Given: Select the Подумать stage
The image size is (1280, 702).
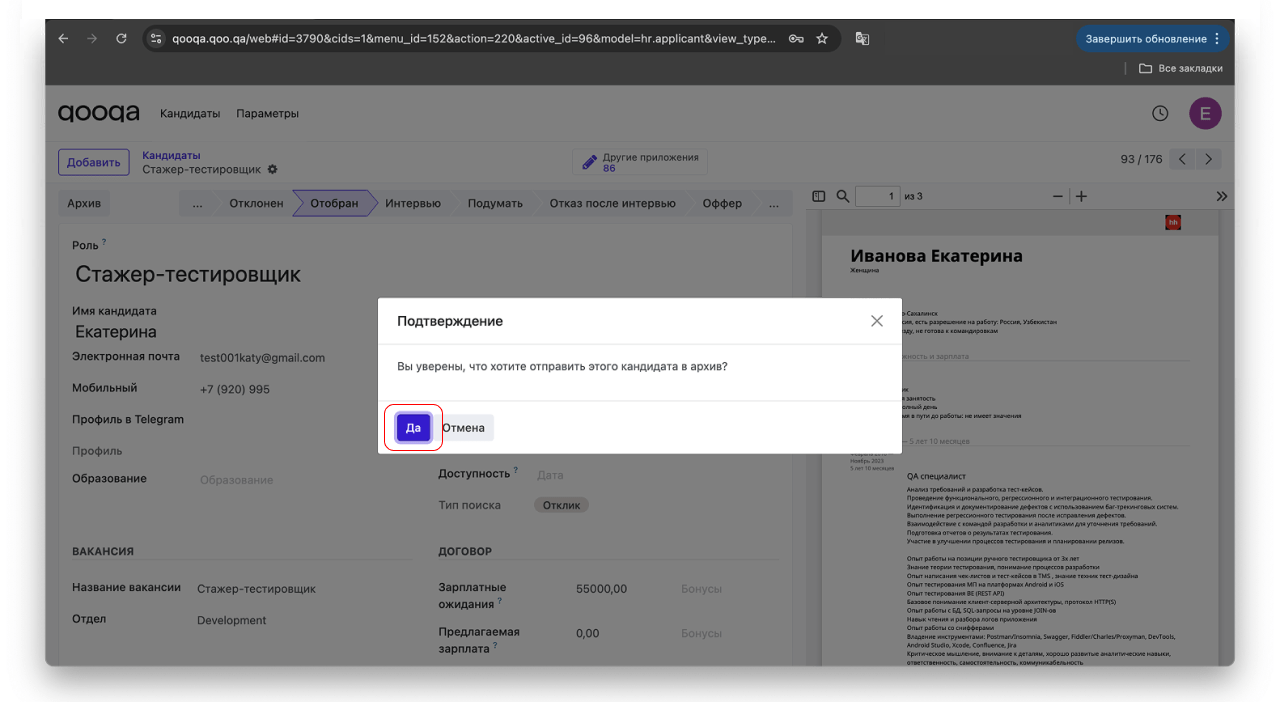Looking at the screenshot, I should pyautogui.click(x=495, y=203).
